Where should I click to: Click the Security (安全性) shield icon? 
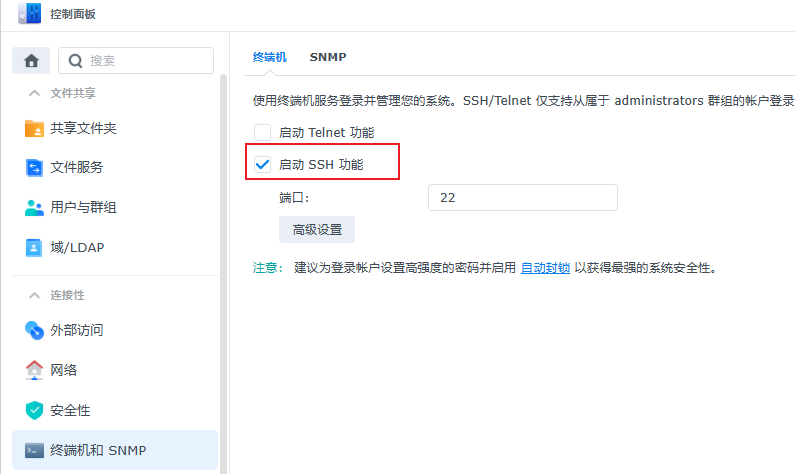(x=34, y=410)
